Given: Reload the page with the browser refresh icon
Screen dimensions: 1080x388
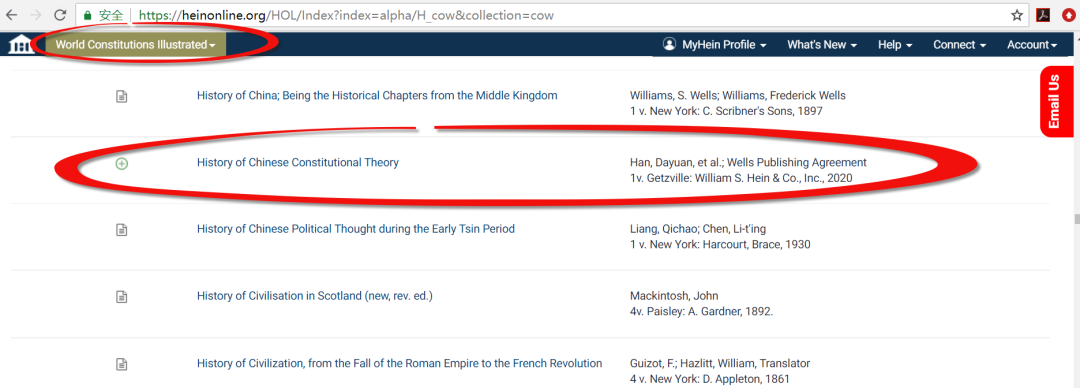Looking at the screenshot, I should click(60, 14).
